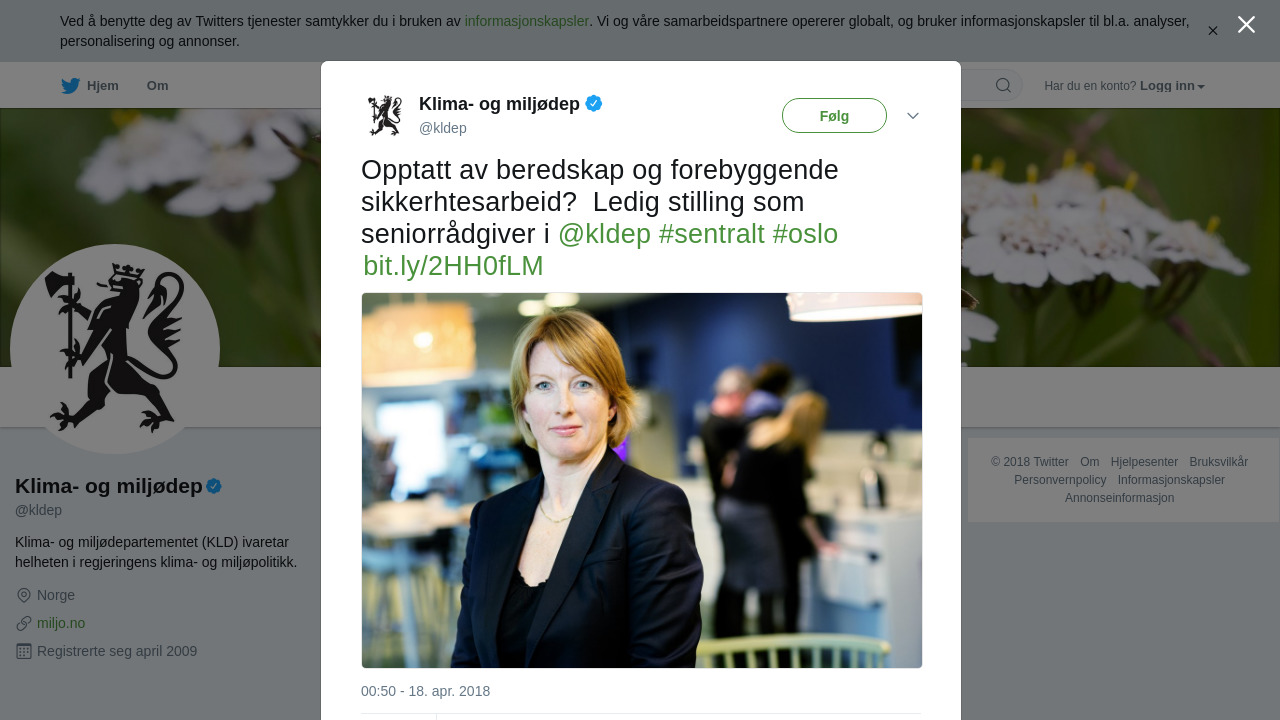Click the verified badge beside profile name
Screen dimensions: 1280x720
pos(214,487)
